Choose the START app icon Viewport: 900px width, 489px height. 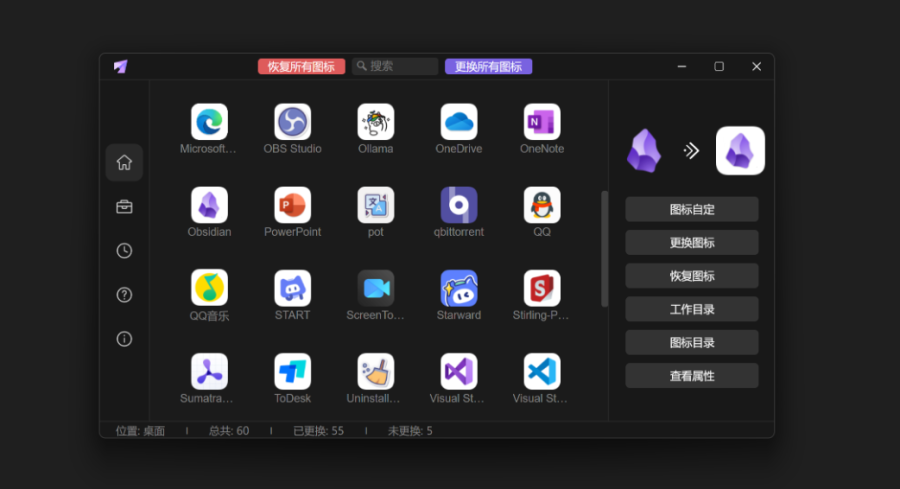pyautogui.click(x=292, y=288)
